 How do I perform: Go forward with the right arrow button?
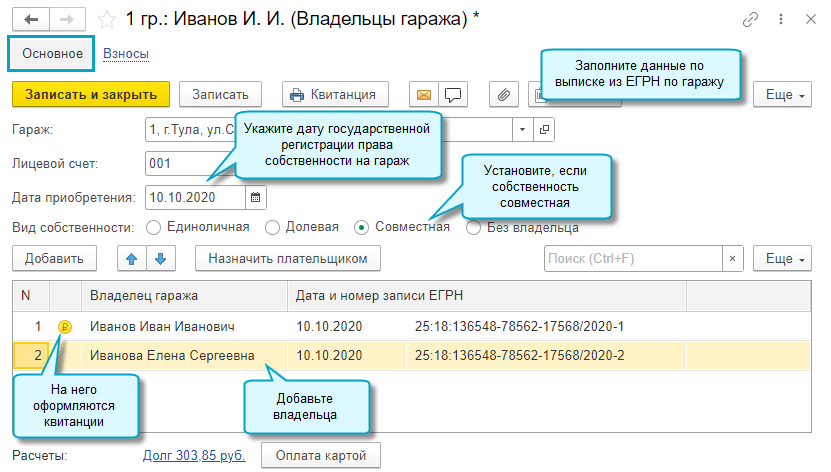[67, 20]
